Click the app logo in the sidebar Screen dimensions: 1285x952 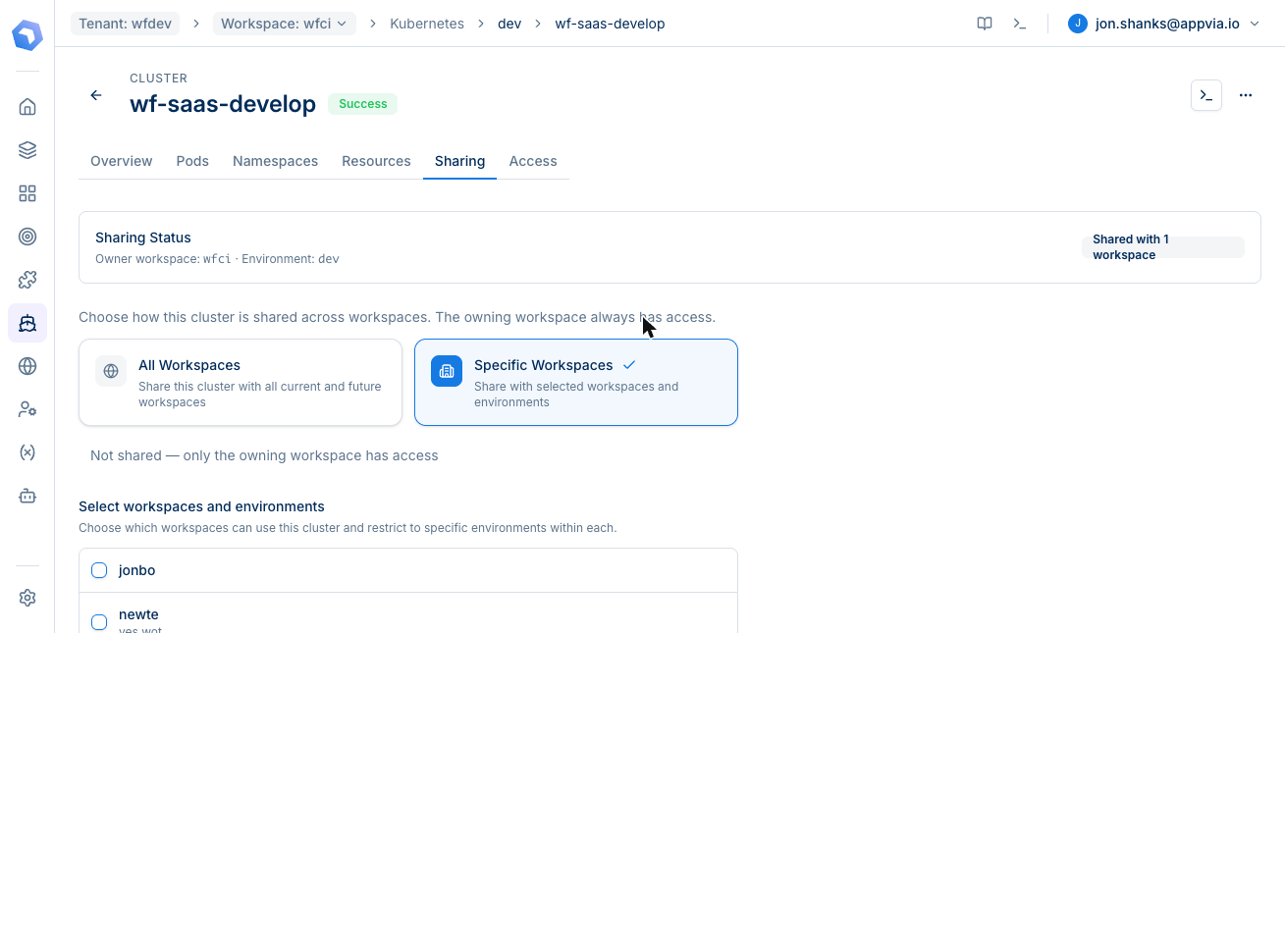(27, 35)
